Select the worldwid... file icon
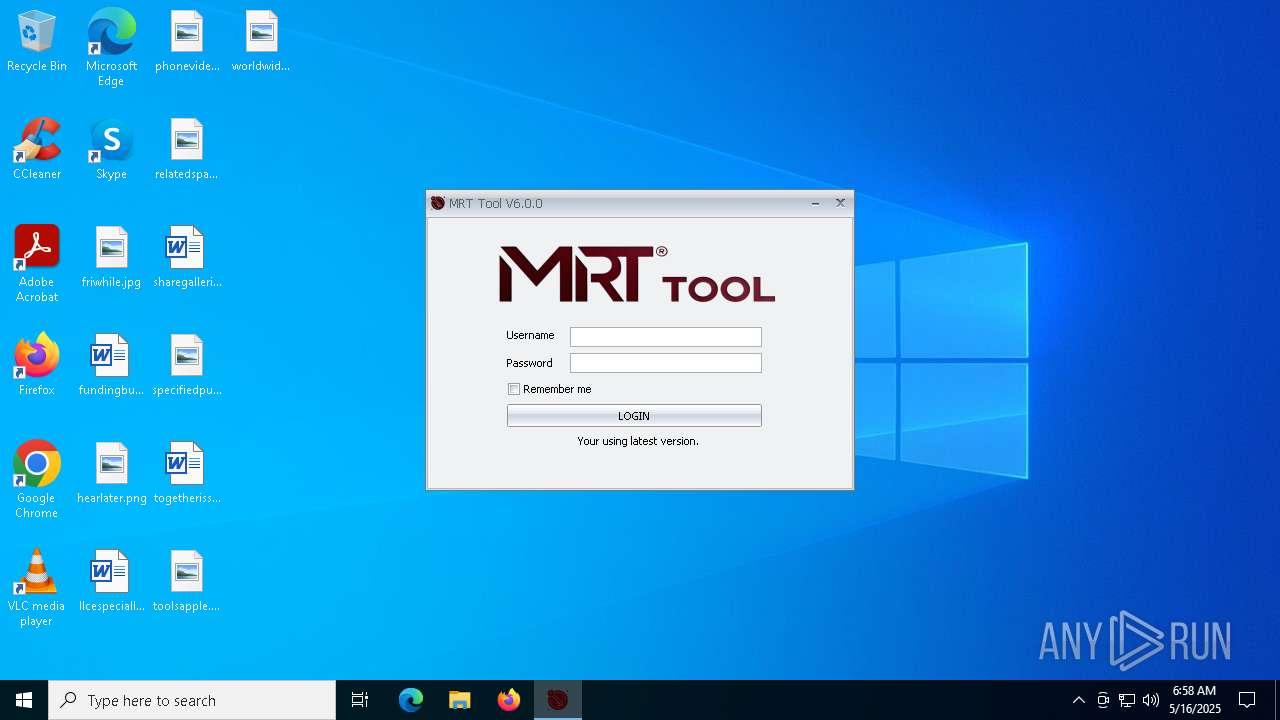 [261, 42]
